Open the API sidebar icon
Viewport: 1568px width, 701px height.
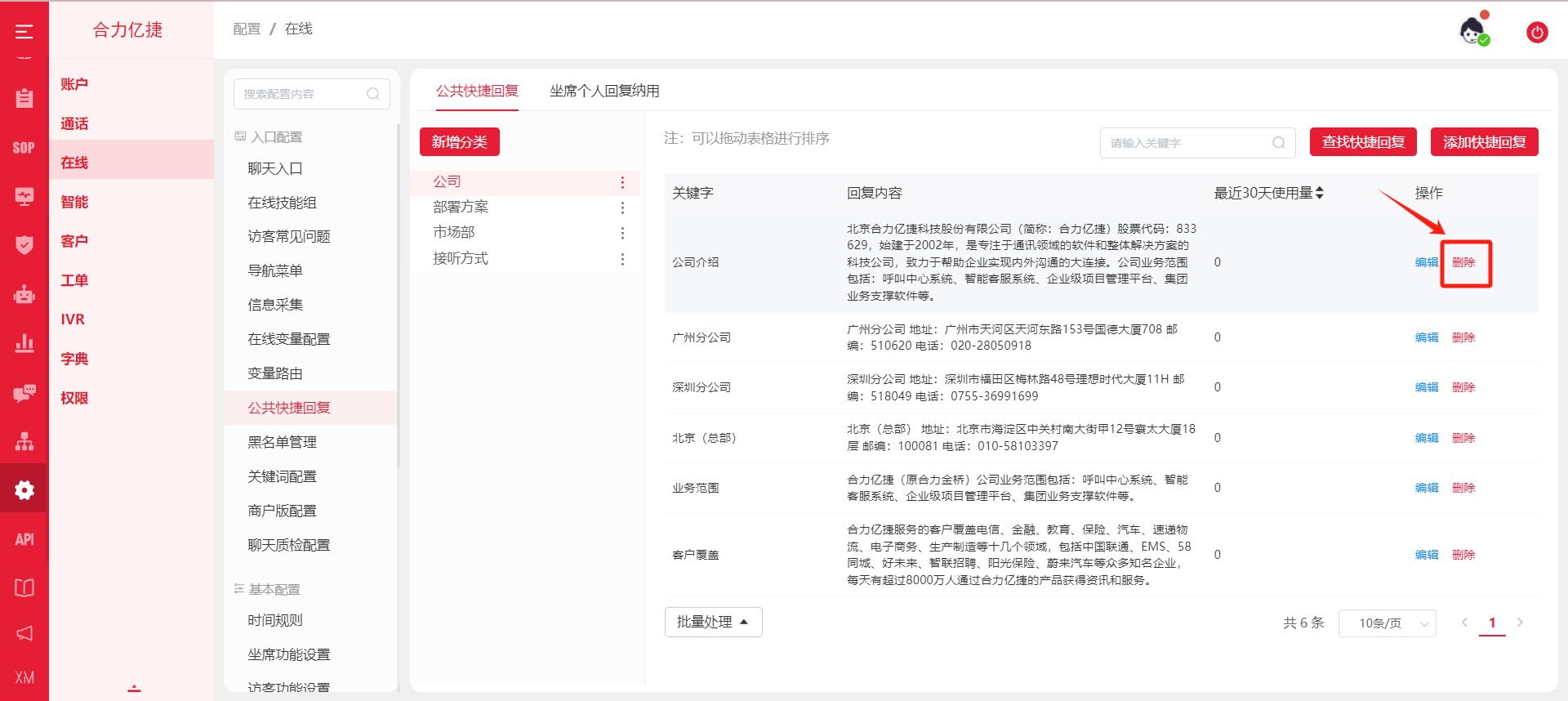pos(24,539)
